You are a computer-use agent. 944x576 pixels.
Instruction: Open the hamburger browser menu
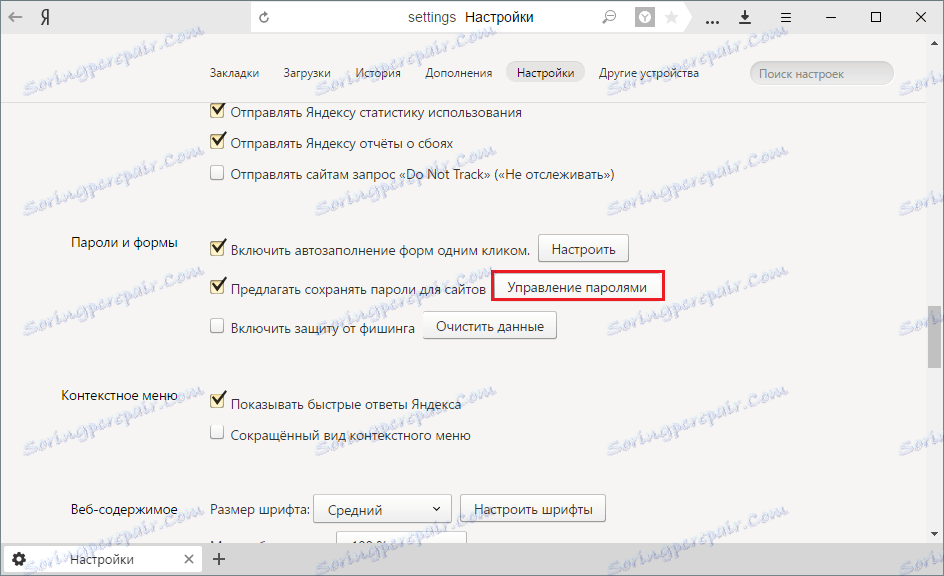(786, 17)
